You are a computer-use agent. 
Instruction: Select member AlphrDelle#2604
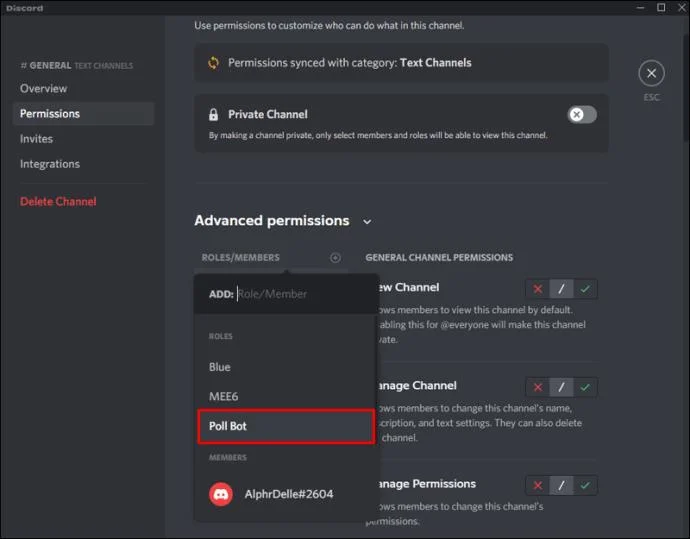pyautogui.click(x=286, y=494)
